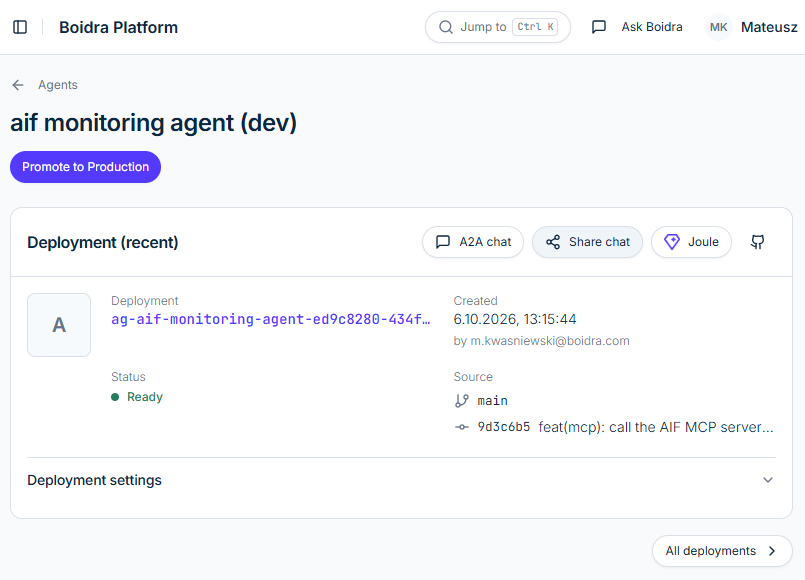Click the Ctrl K shortcut badge
This screenshot has width=805, height=580.
pyautogui.click(x=535, y=27)
